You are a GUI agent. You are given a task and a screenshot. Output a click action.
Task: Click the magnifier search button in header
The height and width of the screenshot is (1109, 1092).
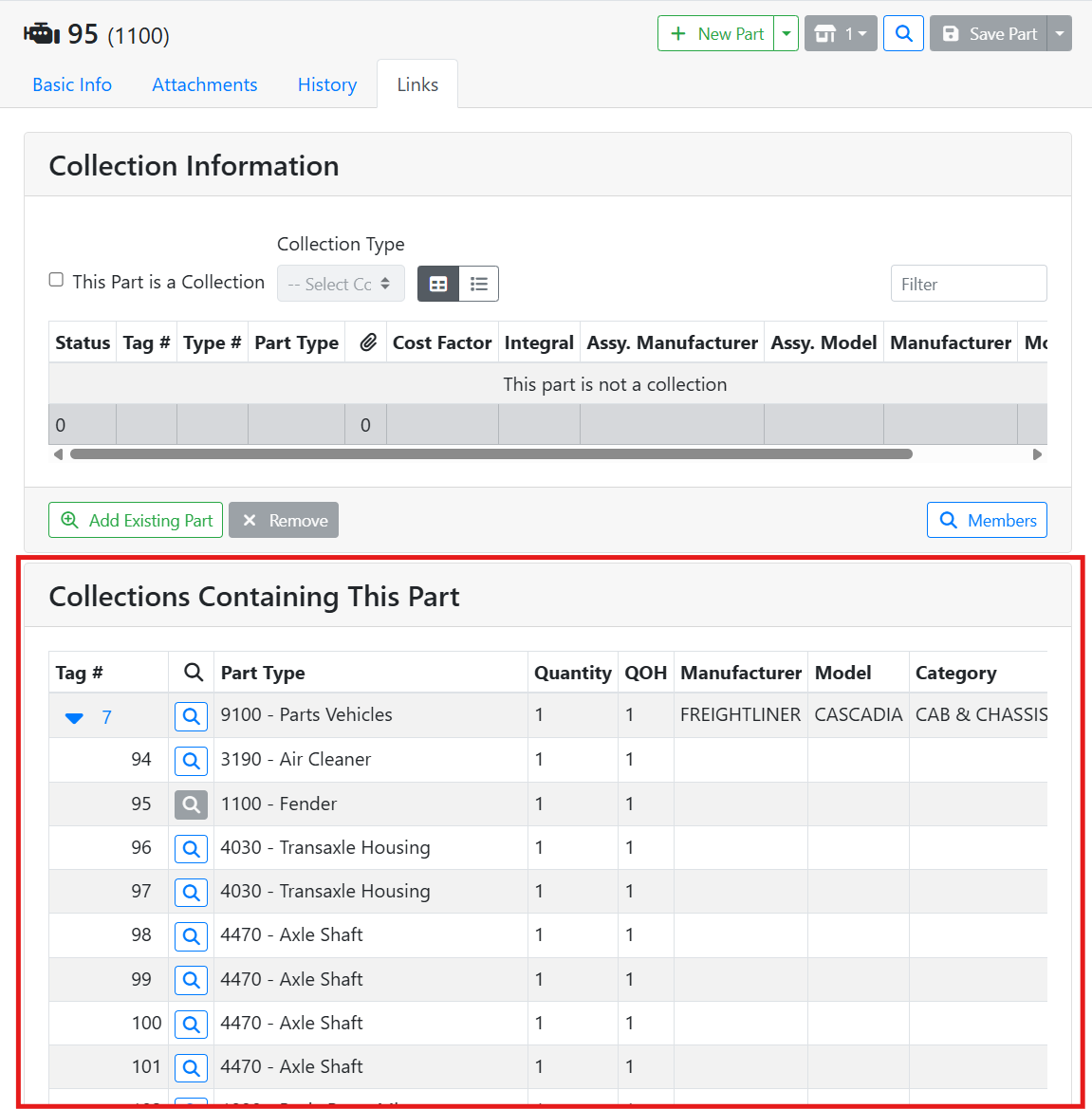coord(903,34)
